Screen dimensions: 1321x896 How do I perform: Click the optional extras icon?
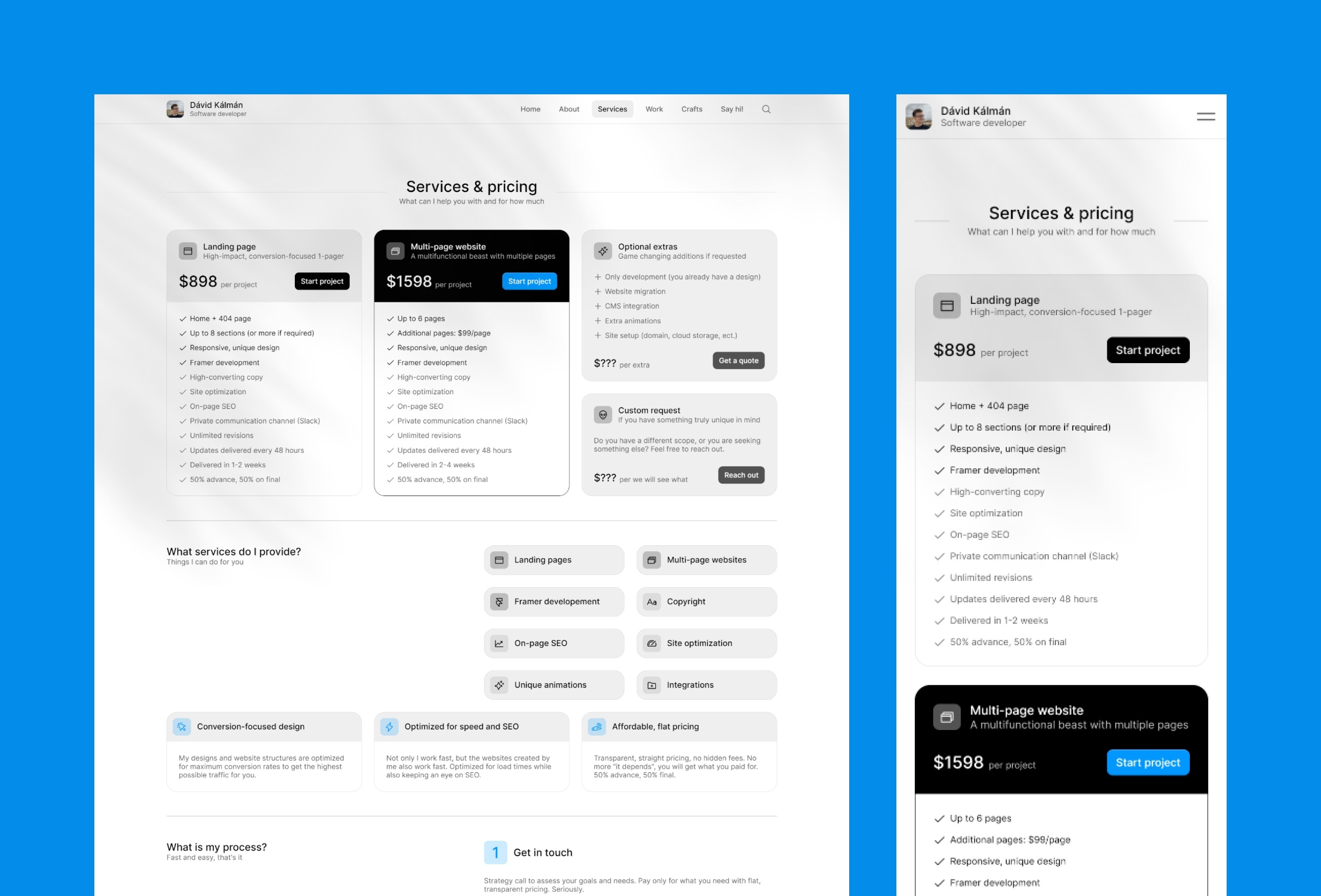click(602, 250)
